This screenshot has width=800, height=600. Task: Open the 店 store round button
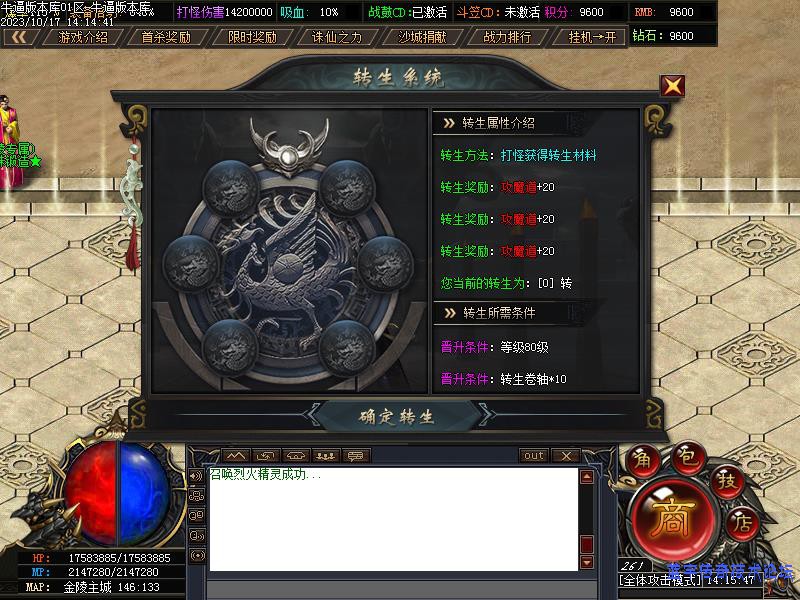click(x=742, y=522)
